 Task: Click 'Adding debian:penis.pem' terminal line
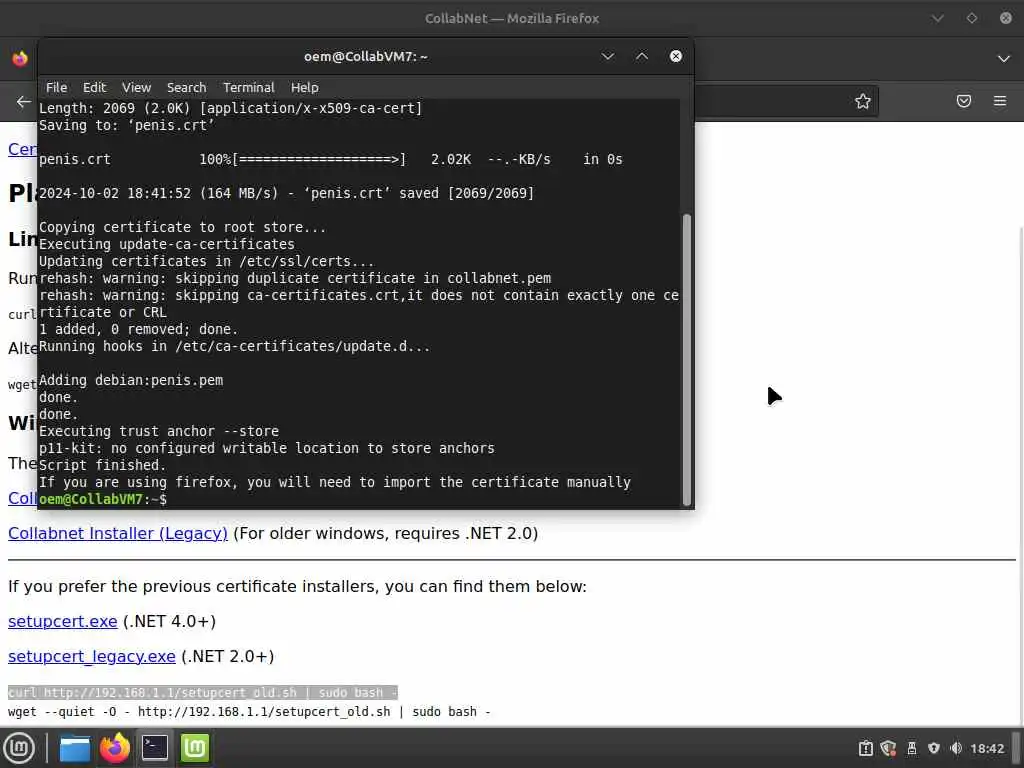pyautogui.click(x=131, y=380)
